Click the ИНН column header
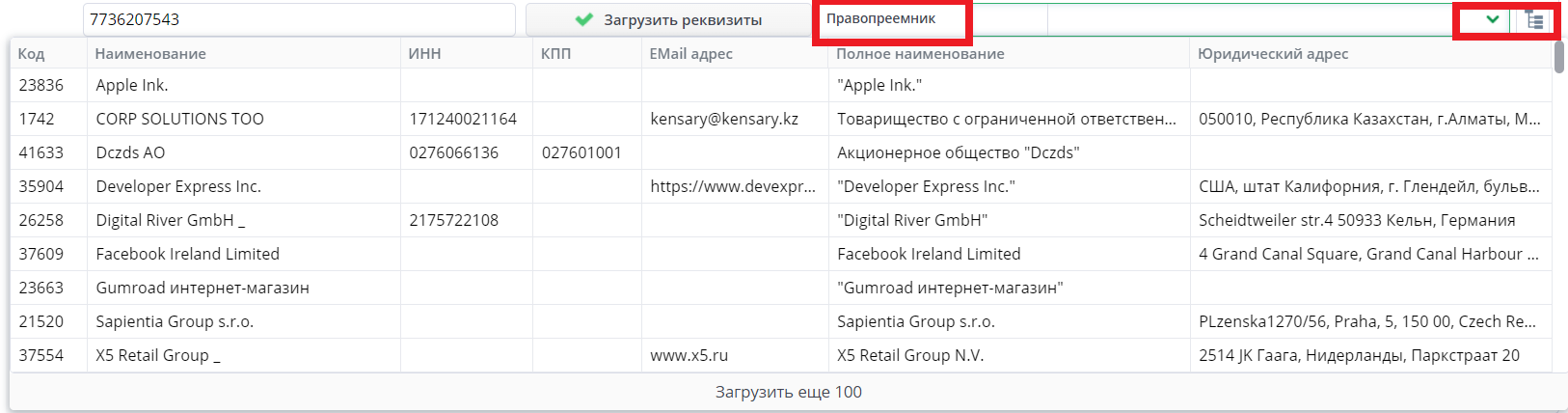Image resolution: width=1568 pixels, height=413 pixels. point(424,54)
